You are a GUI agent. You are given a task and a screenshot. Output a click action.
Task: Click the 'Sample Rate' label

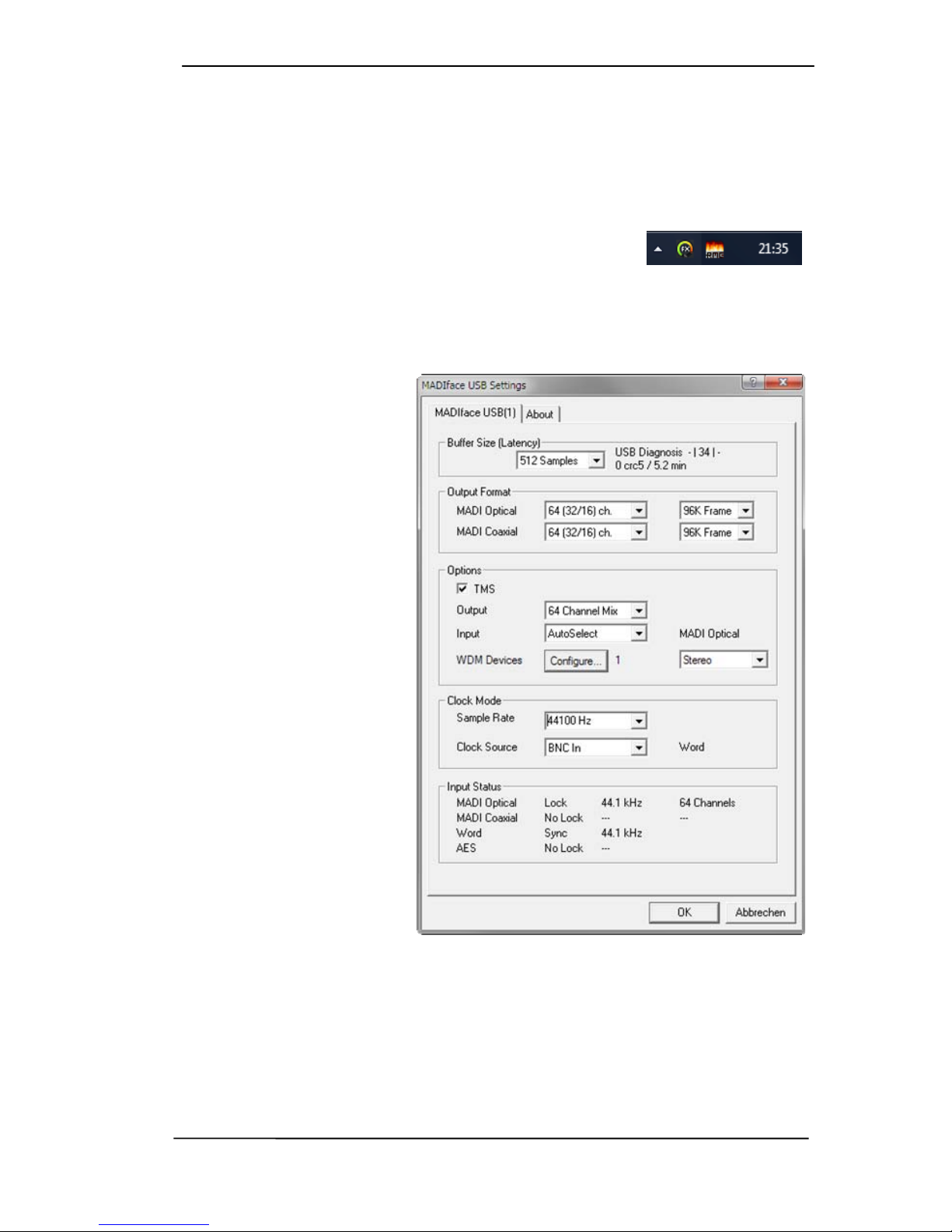[486, 718]
